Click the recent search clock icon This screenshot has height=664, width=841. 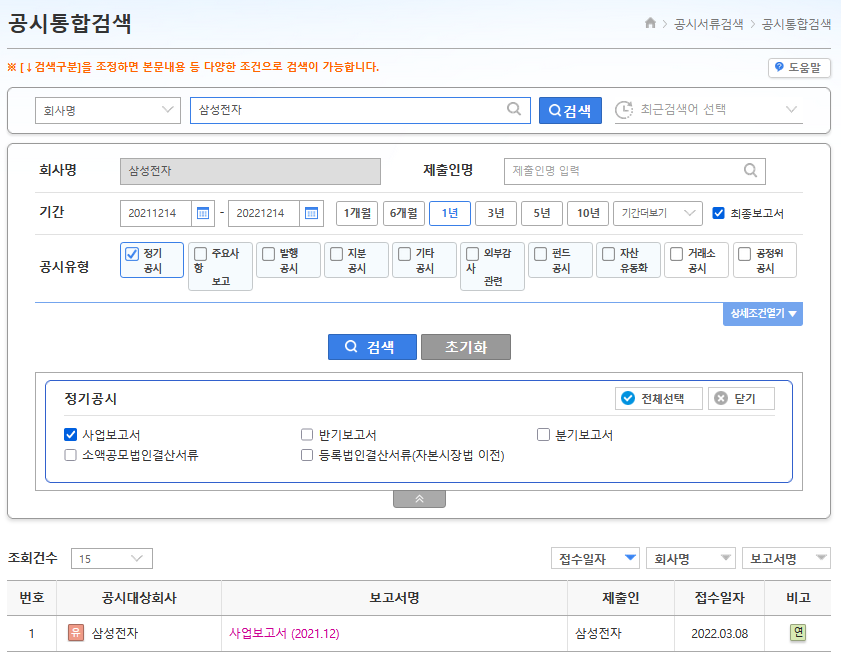624,110
